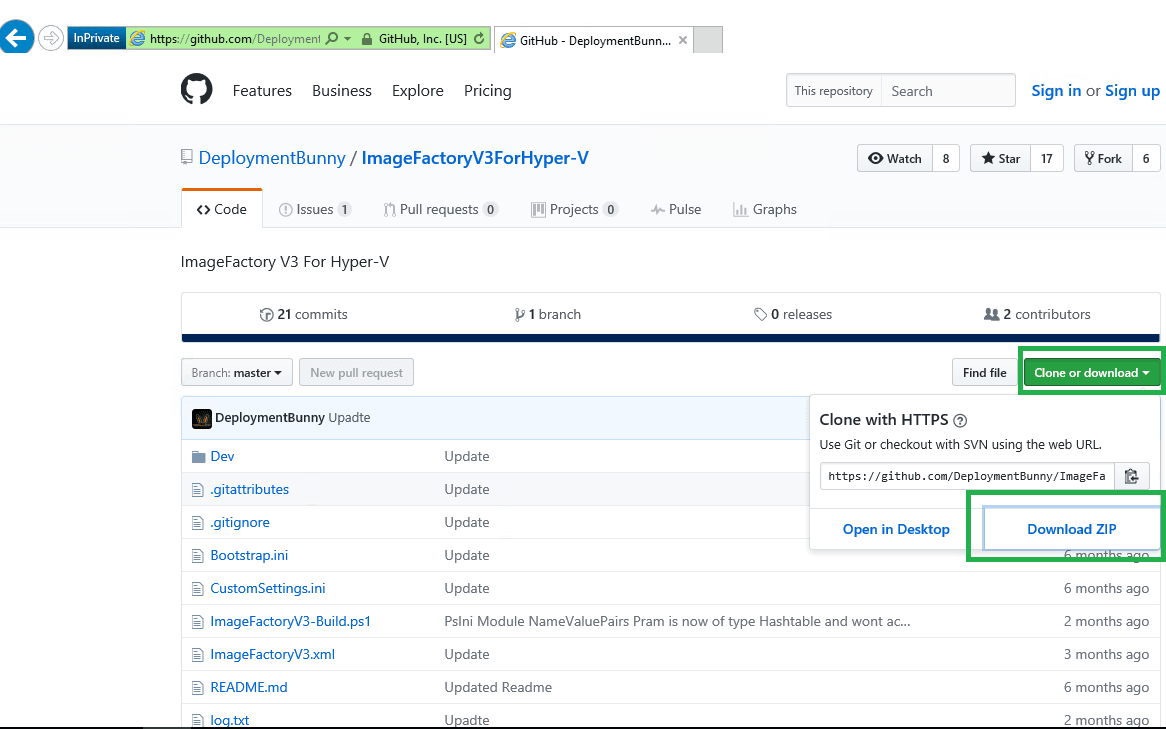This screenshot has height=729, width=1166.
Task: Click the browser forward arrow button
Action: click(x=51, y=38)
